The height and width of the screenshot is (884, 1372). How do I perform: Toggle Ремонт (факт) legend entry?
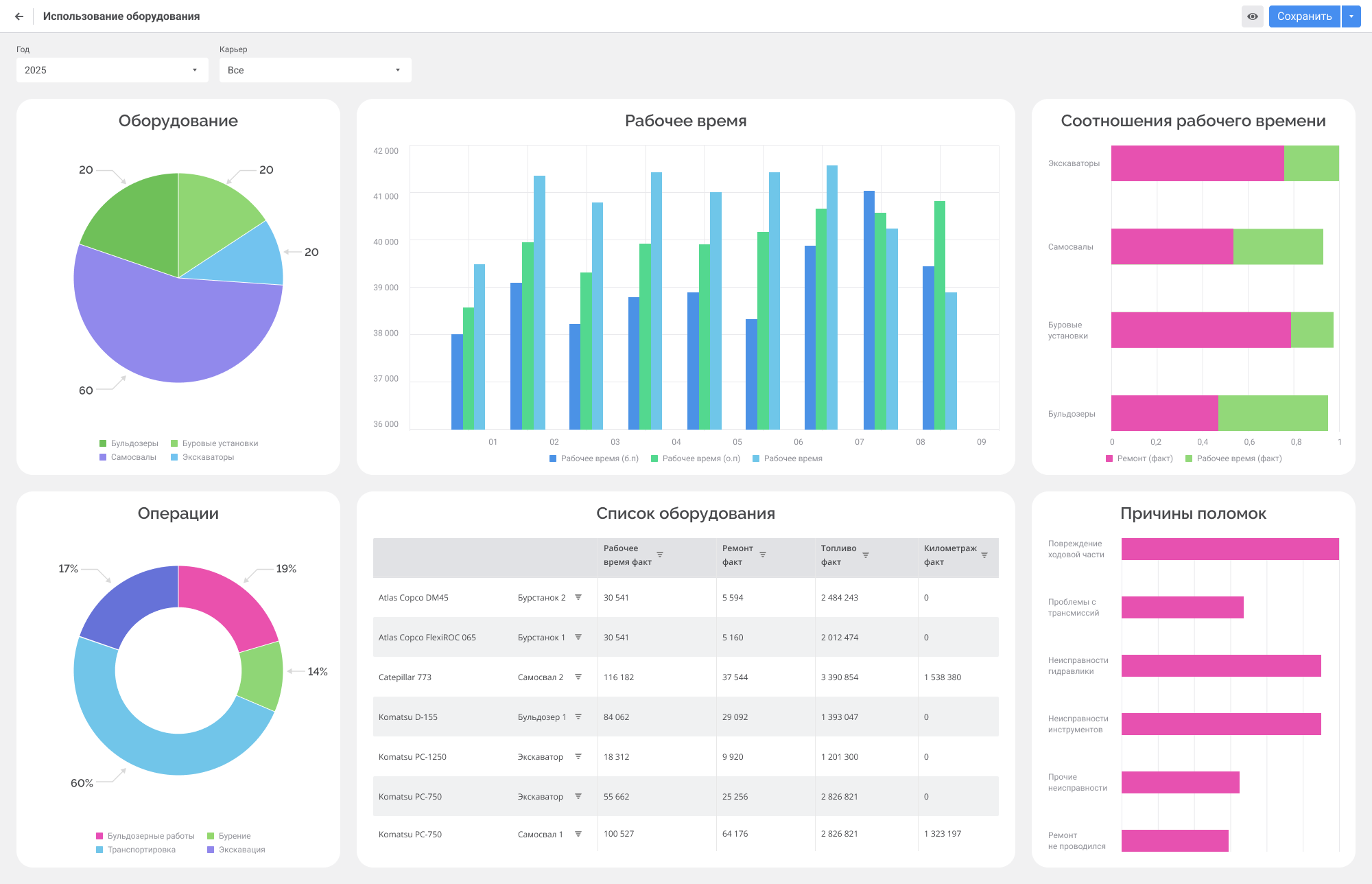coord(1139,458)
